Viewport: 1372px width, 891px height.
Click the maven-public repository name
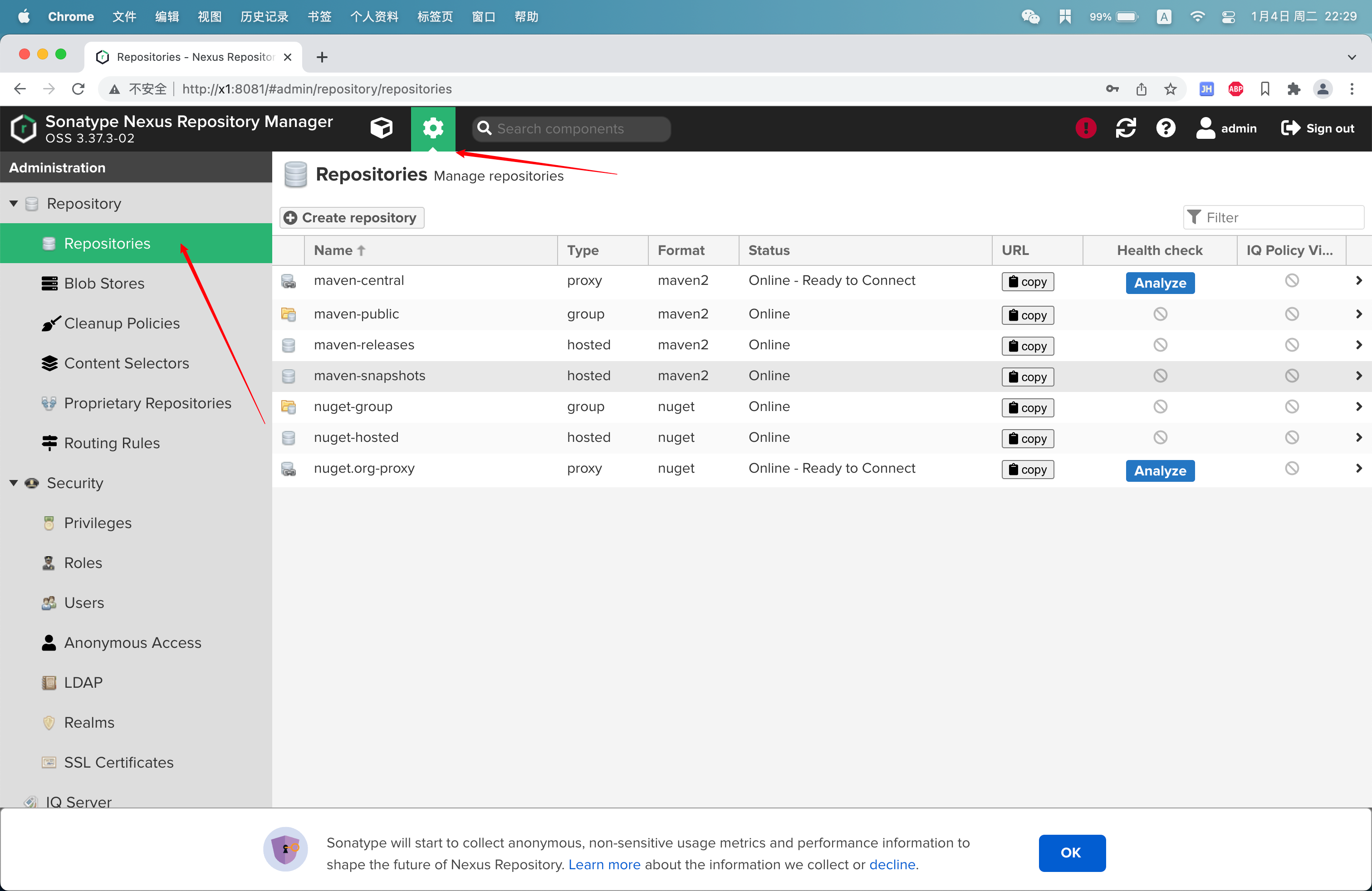pos(356,313)
